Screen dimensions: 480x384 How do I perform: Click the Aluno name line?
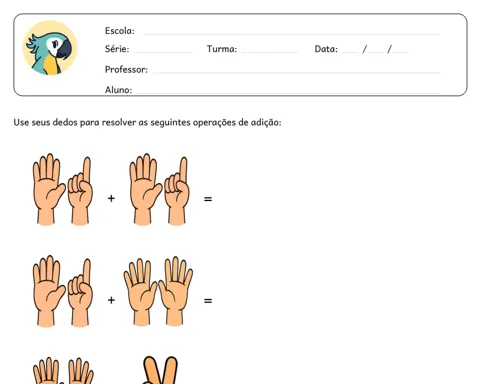[x=288, y=92]
